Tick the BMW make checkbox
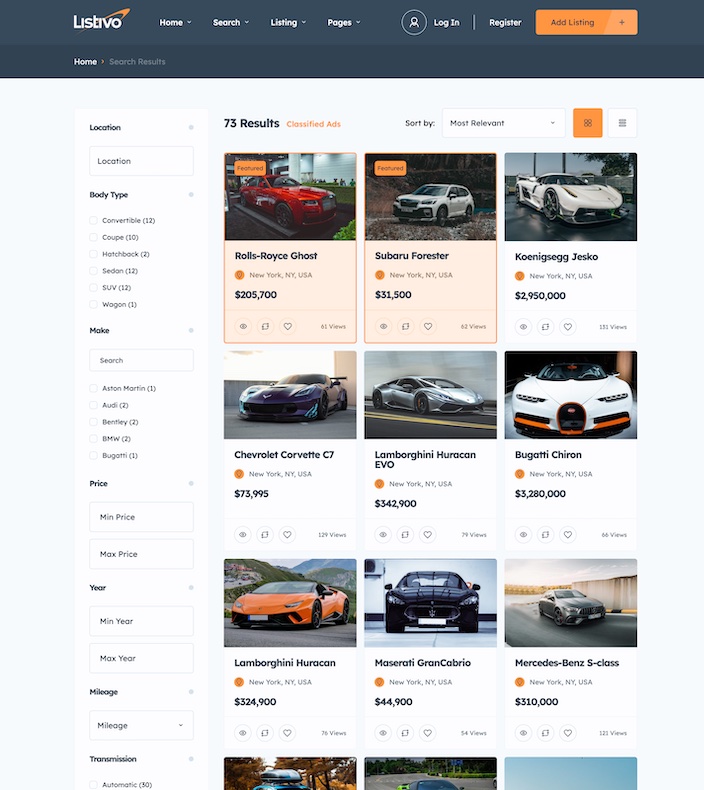Image resolution: width=704 pixels, height=790 pixels. point(94,439)
